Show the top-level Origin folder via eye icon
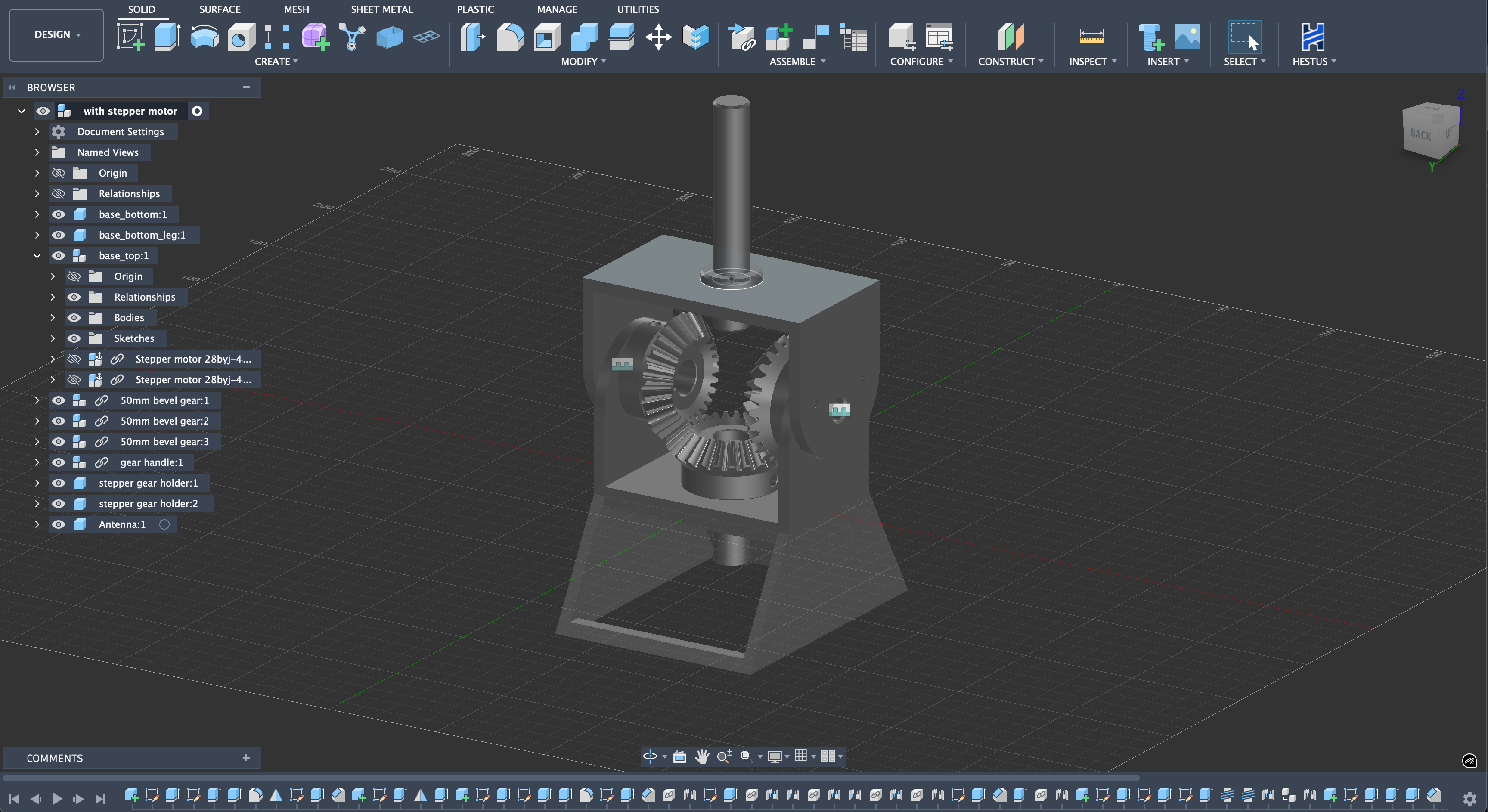The height and width of the screenshot is (812, 1488). 59,173
